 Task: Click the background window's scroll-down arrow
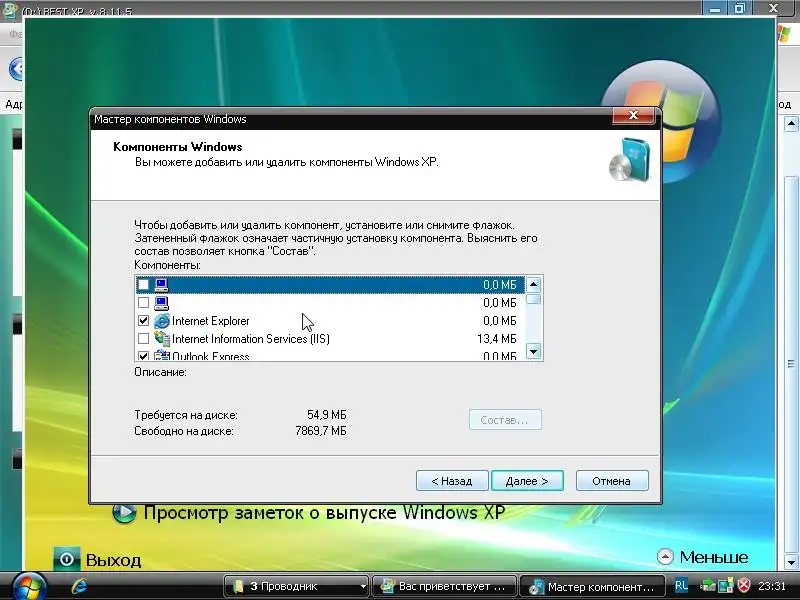click(791, 563)
